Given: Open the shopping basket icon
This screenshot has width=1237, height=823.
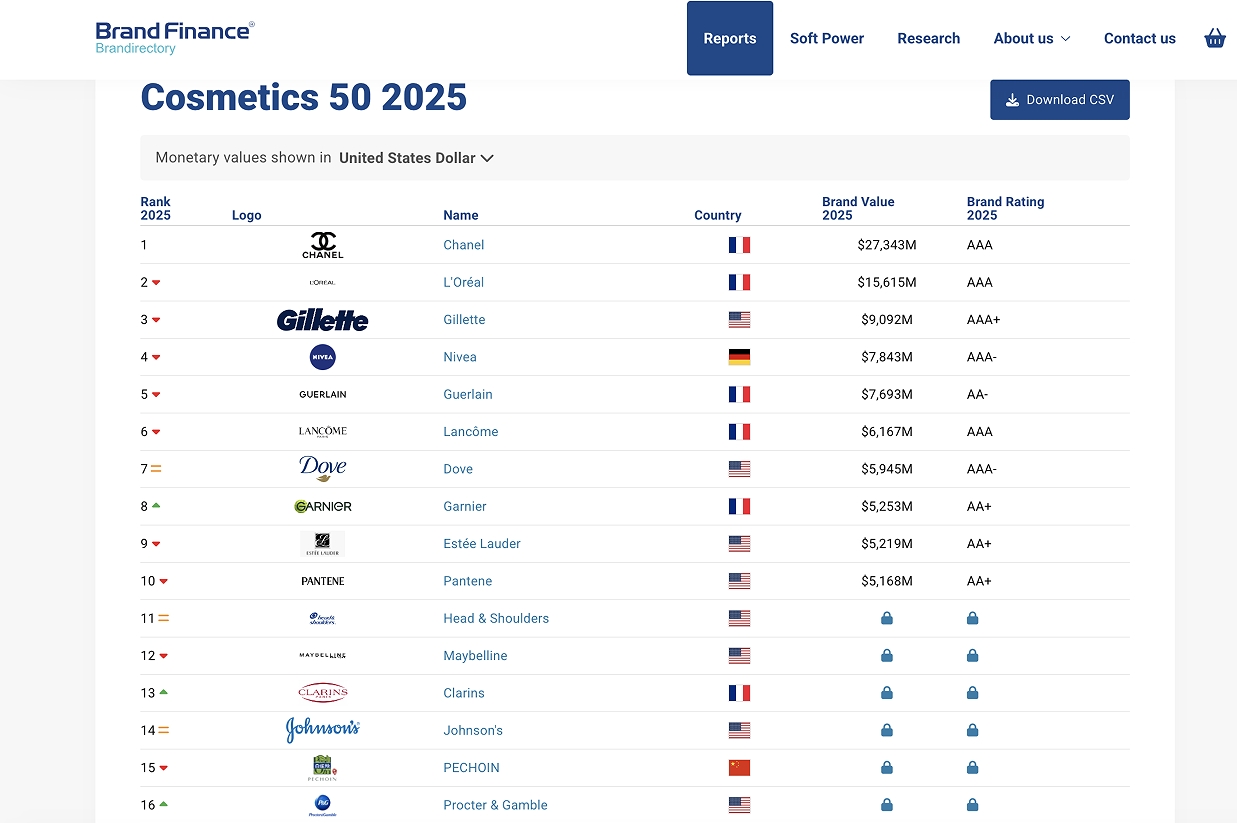Looking at the screenshot, I should click(x=1215, y=38).
